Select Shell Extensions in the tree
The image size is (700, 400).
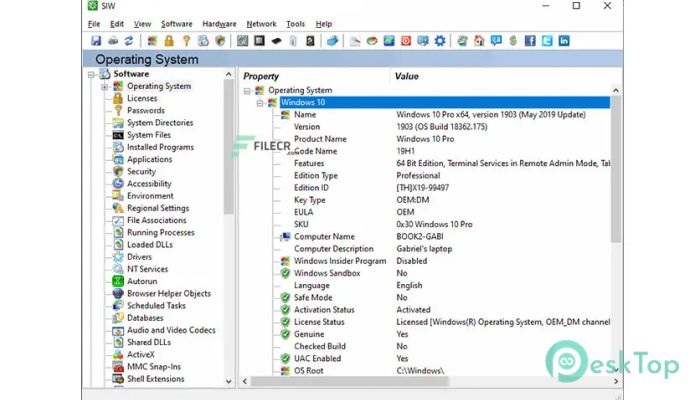point(155,379)
